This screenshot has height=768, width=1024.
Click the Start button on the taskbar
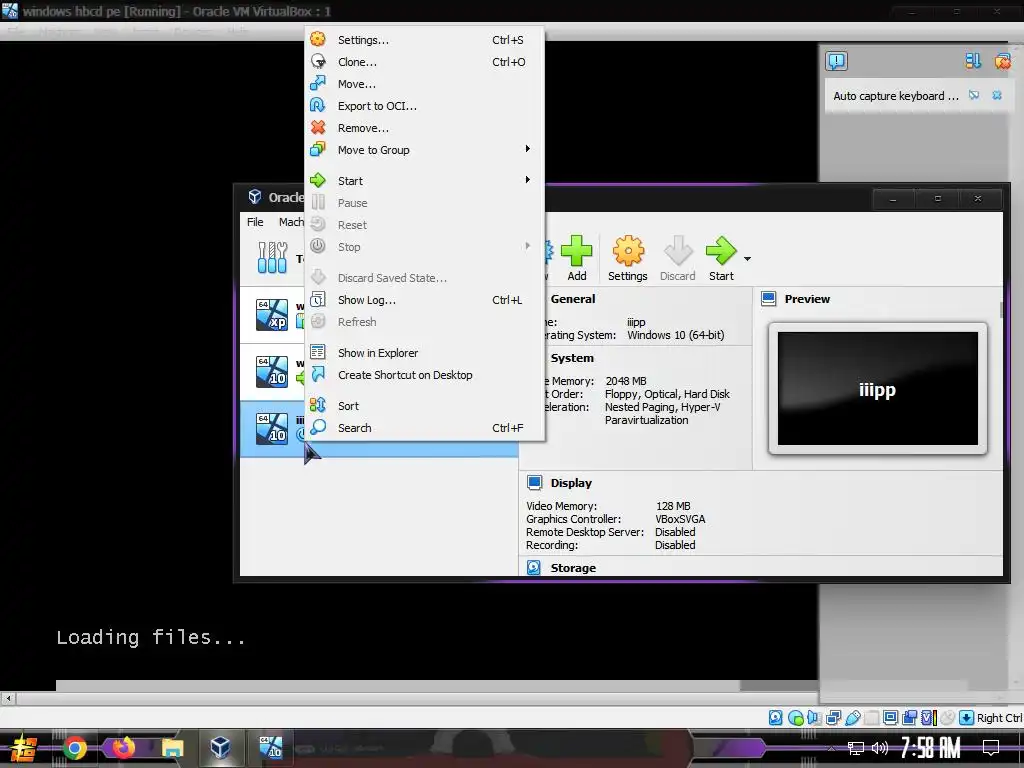[x=25, y=748]
